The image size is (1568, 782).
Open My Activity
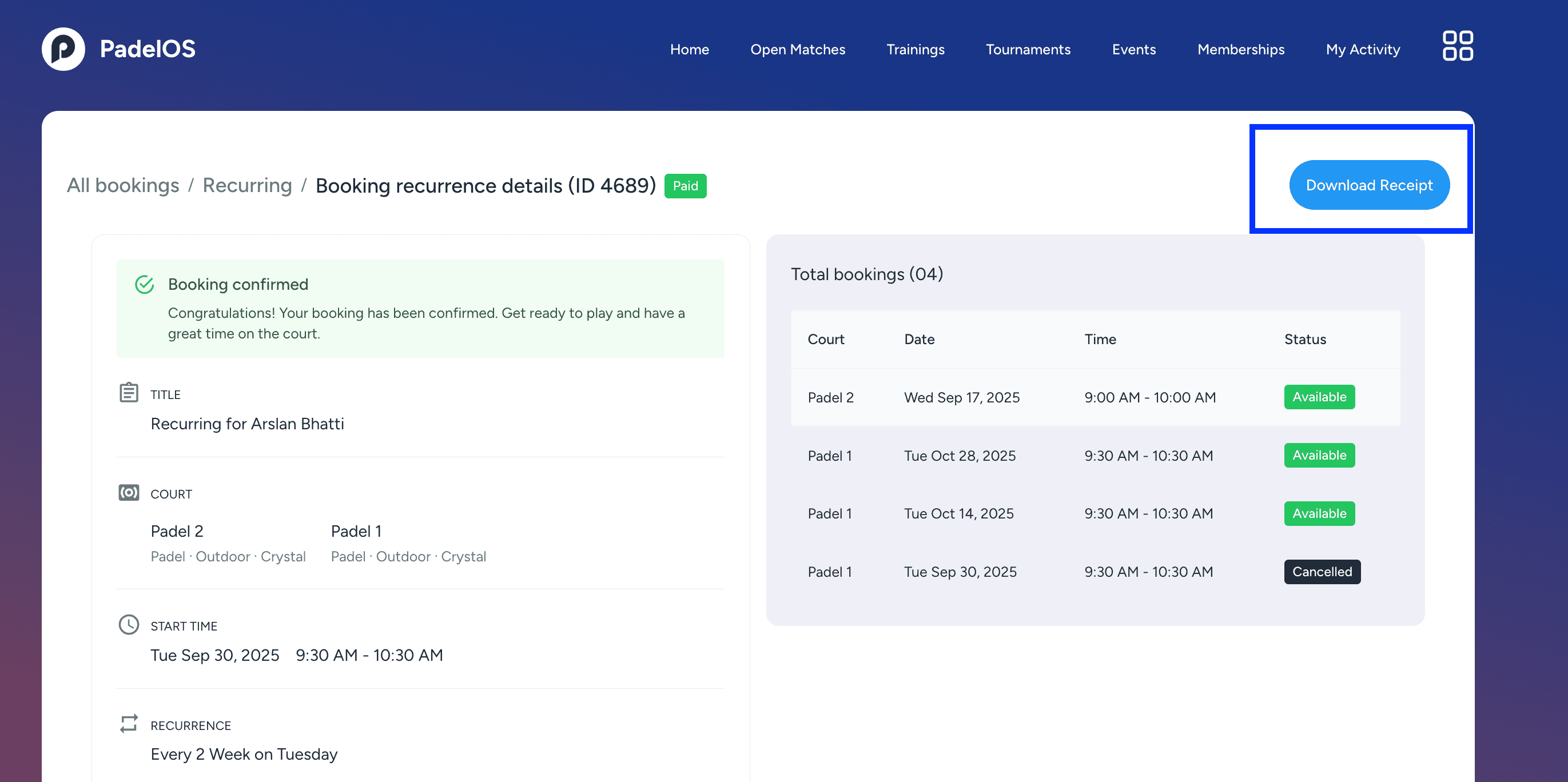1362,49
